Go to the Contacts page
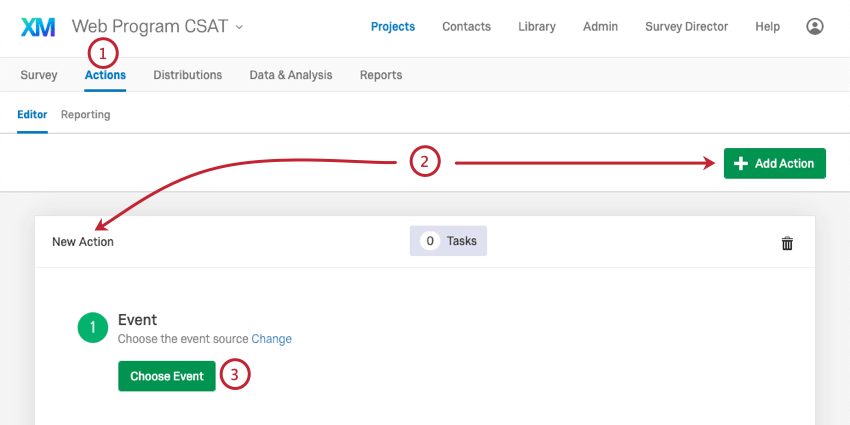850x425 pixels. 466,27
